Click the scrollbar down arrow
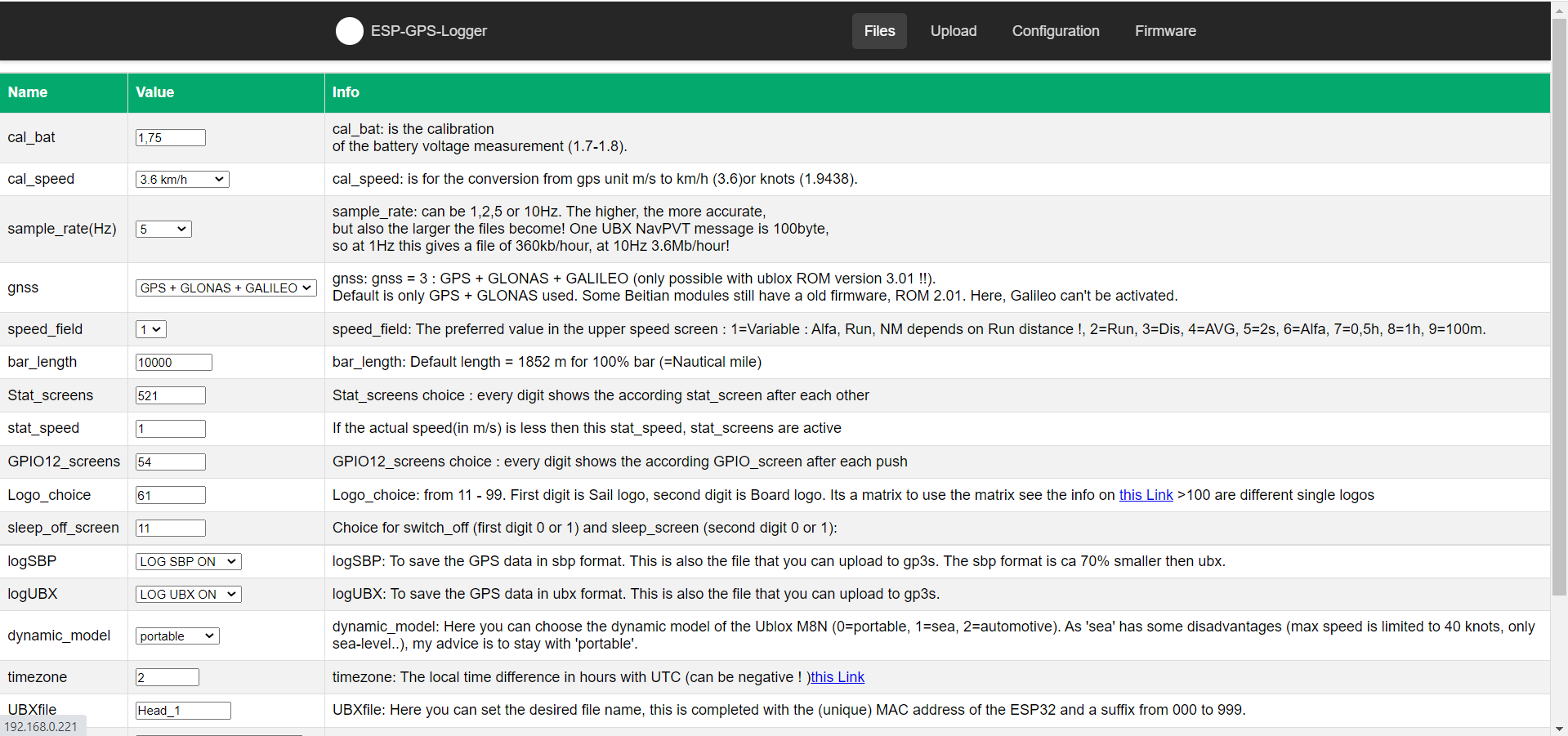The image size is (1568, 736). [1559, 728]
